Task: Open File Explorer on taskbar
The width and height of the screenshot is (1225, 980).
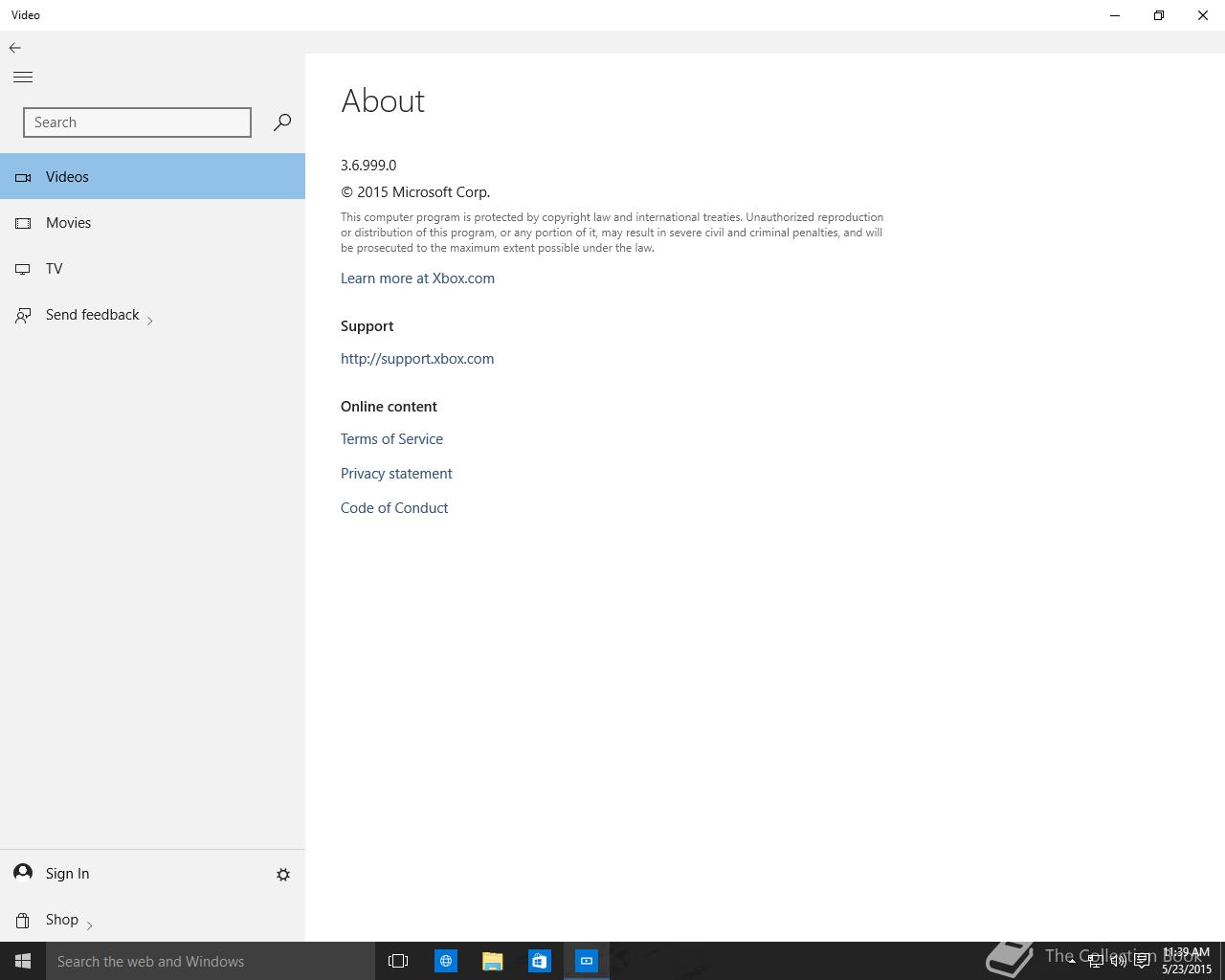Action: coord(493,961)
